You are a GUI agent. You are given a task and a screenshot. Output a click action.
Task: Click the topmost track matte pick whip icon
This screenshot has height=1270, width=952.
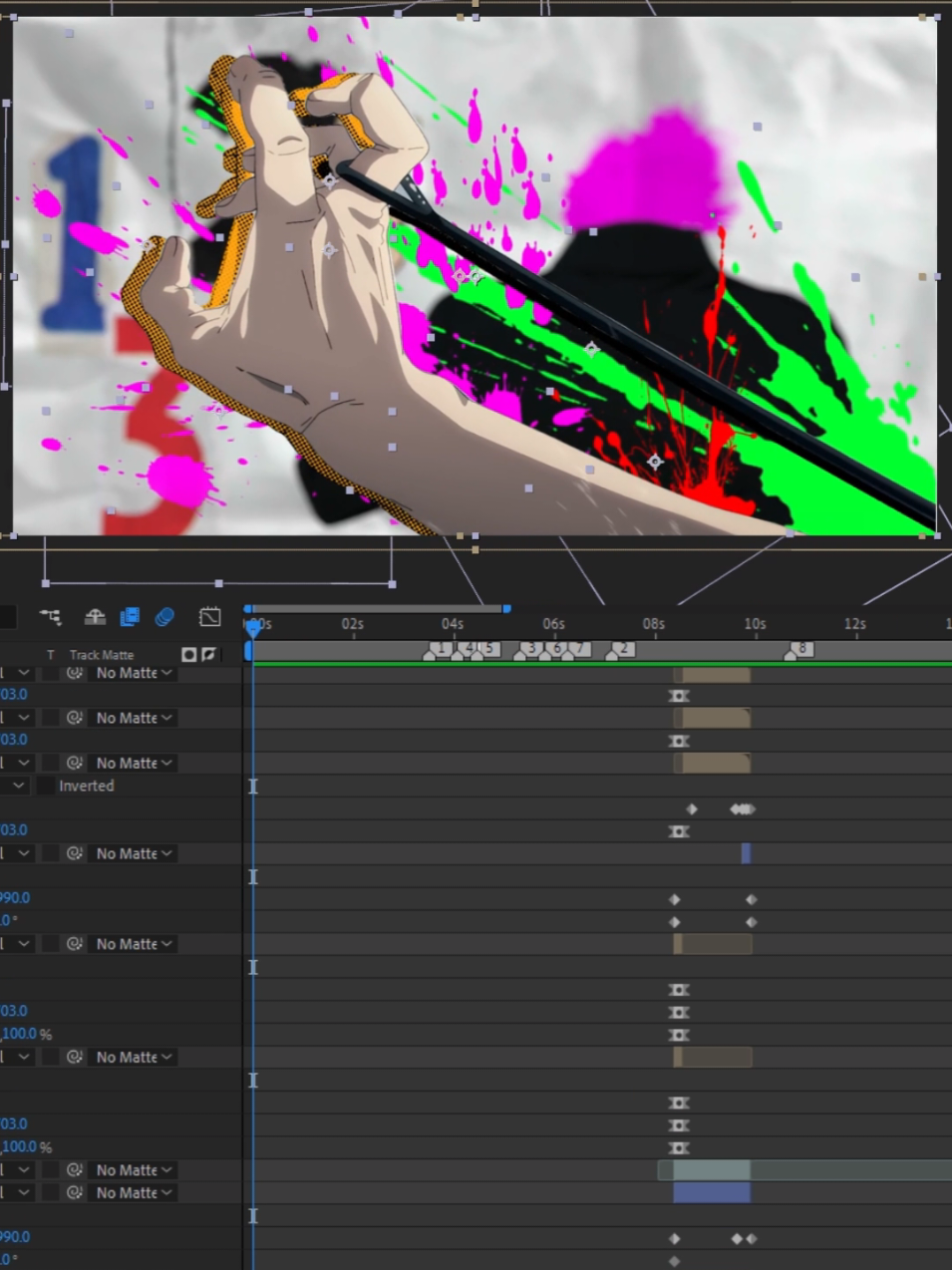pyautogui.click(x=74, y=673)
